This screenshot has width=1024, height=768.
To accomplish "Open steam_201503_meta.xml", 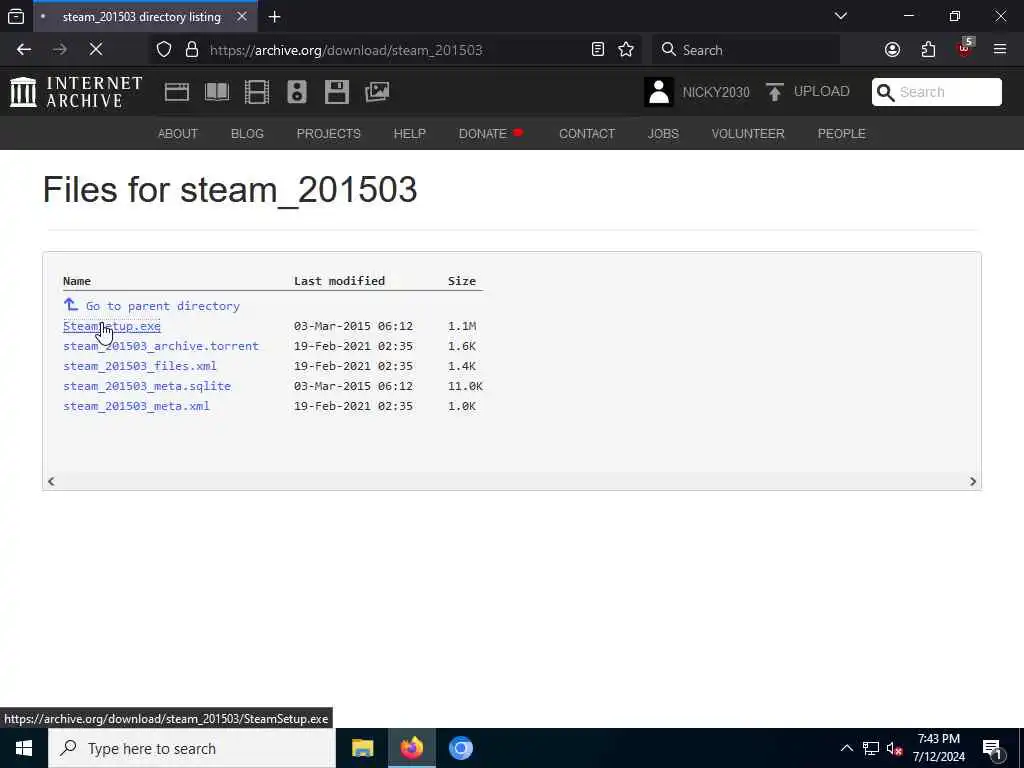I will (136, 406).
